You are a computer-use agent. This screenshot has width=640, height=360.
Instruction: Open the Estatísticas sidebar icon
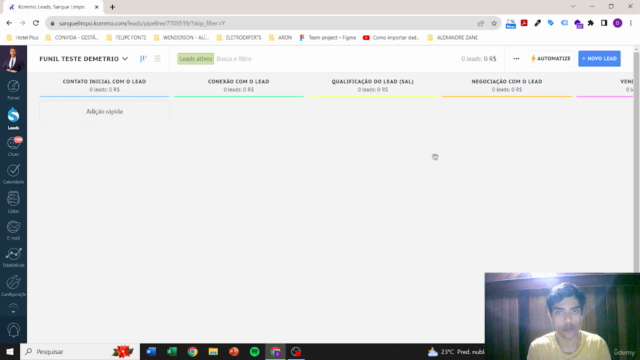13,258
